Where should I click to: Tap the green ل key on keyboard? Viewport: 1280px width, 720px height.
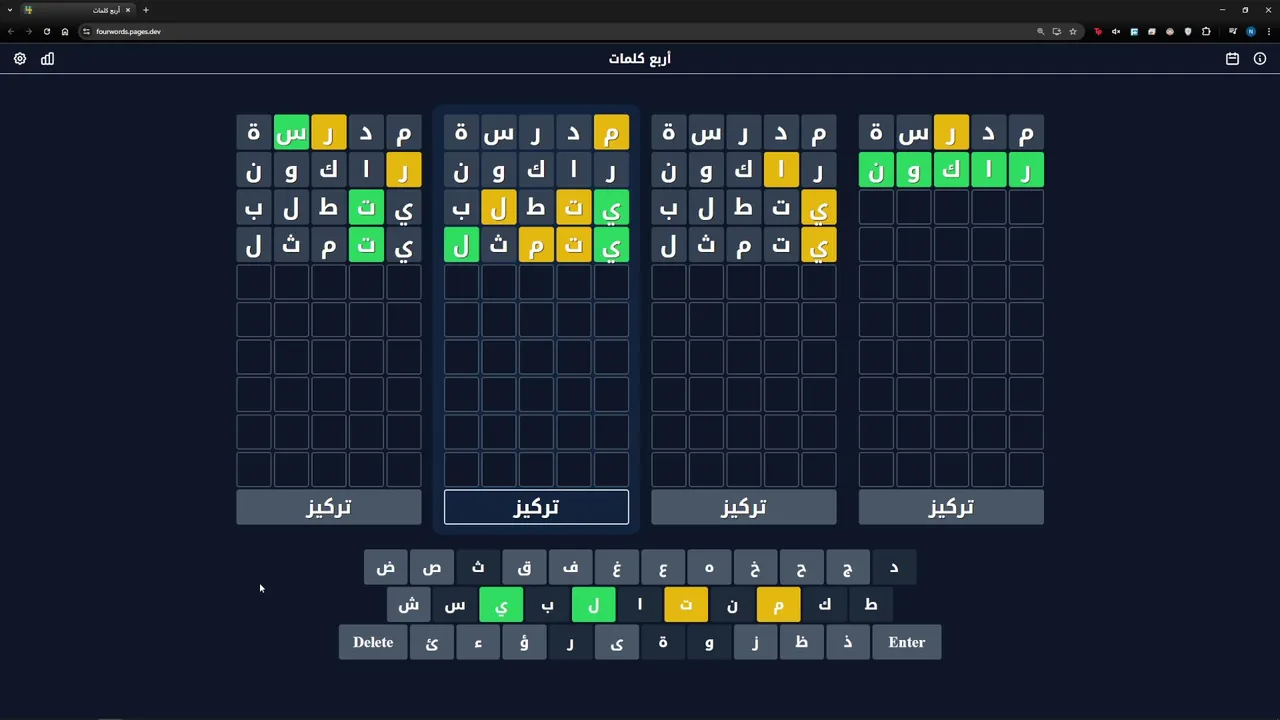(594, 605)
